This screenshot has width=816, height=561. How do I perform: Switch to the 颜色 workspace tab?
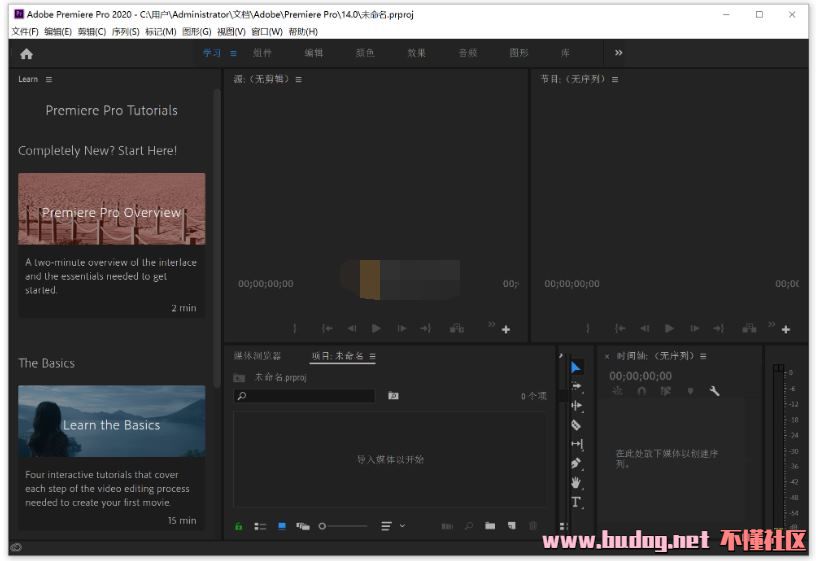point(365,53)
